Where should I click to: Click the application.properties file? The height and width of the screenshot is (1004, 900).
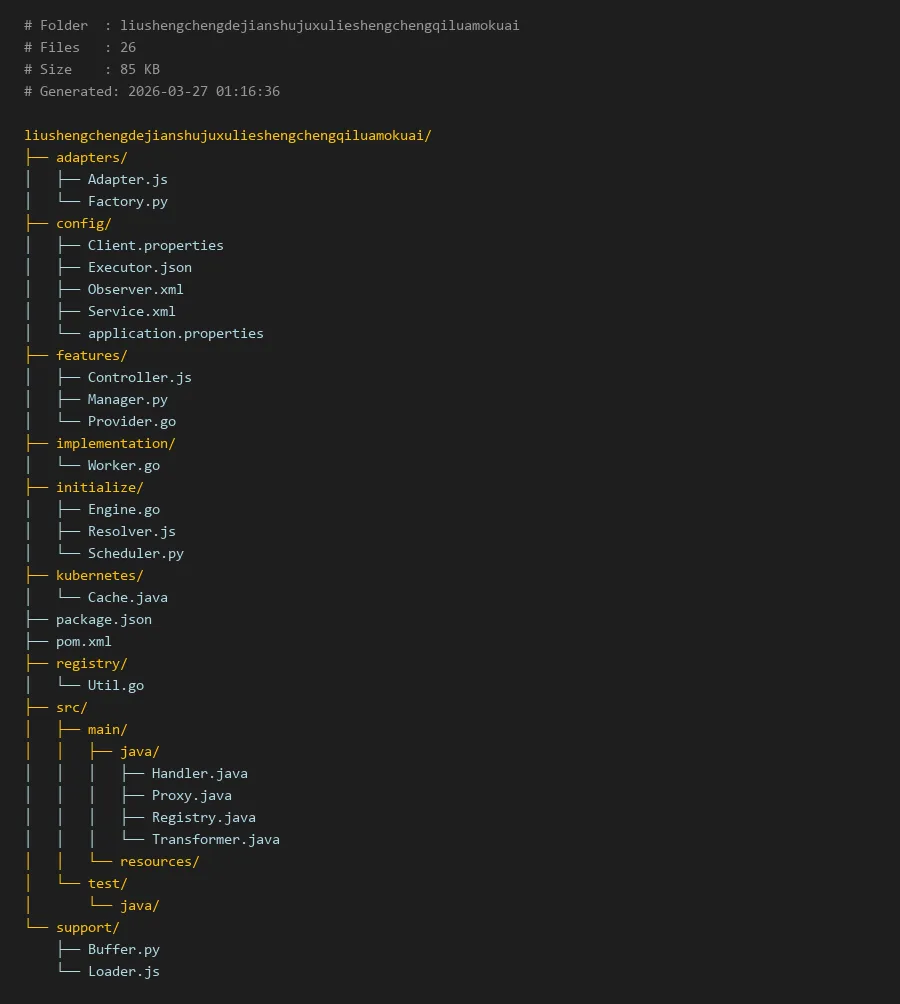pos(175,333)
